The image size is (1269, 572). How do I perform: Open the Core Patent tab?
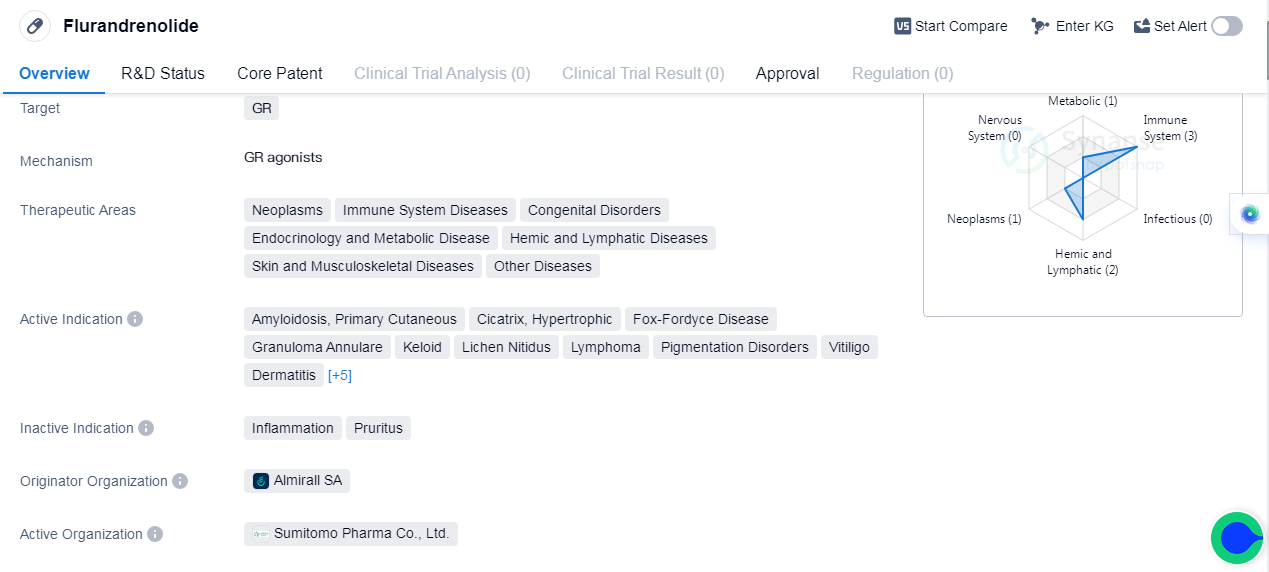coord(279,73)
